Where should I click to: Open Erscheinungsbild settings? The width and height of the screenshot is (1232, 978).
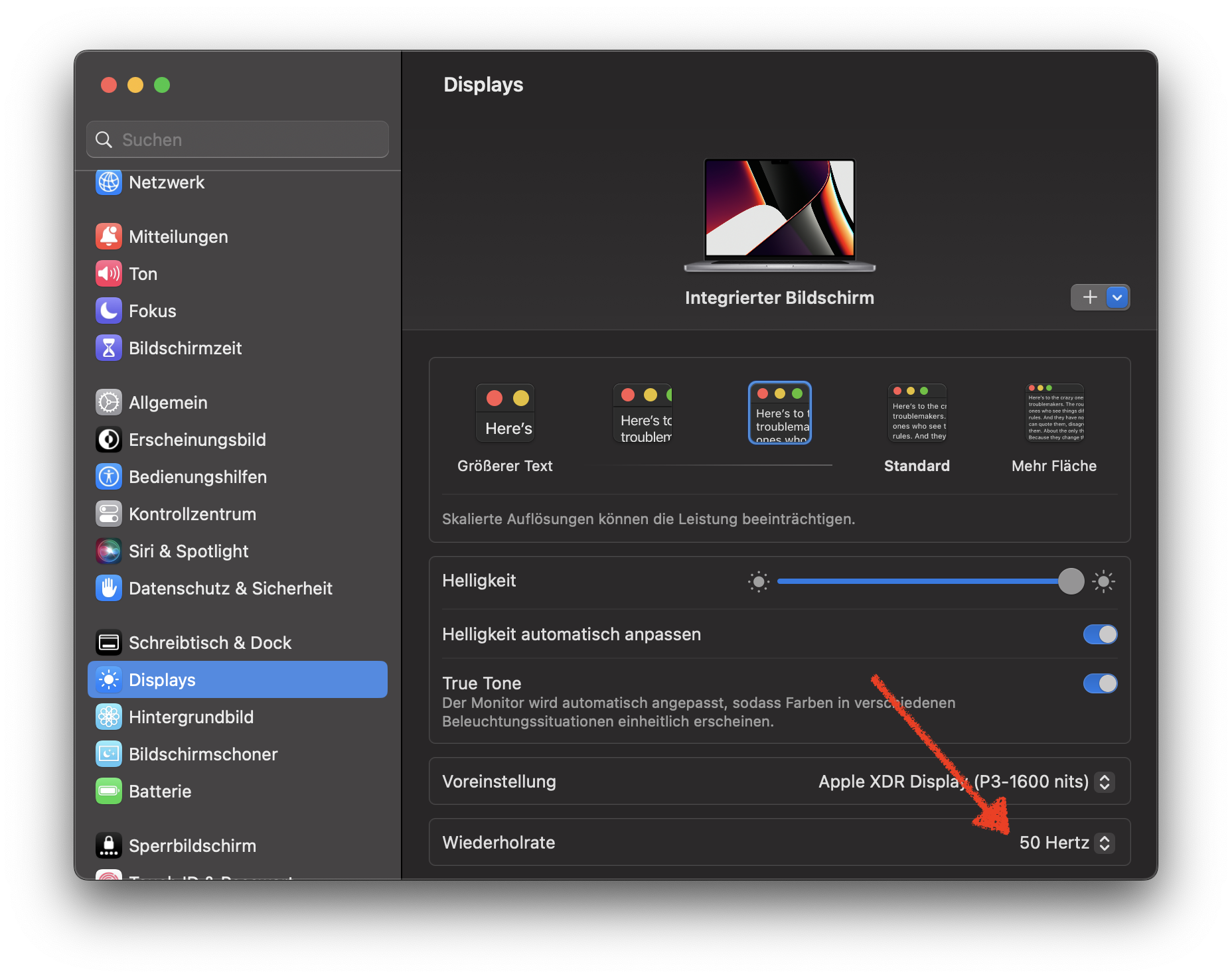tap(238, 439)
